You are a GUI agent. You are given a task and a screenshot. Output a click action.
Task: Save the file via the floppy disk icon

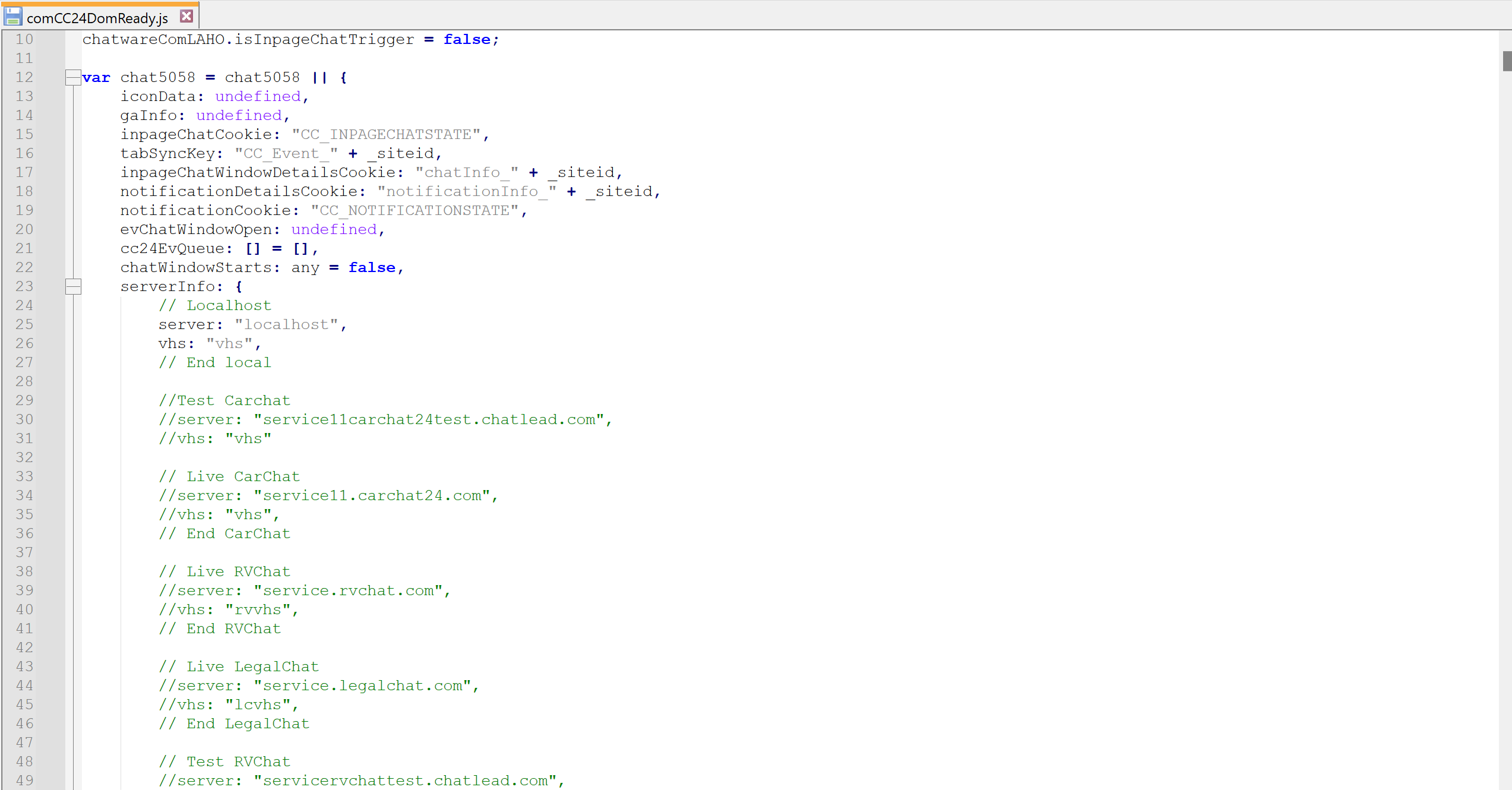pos(12,16)
